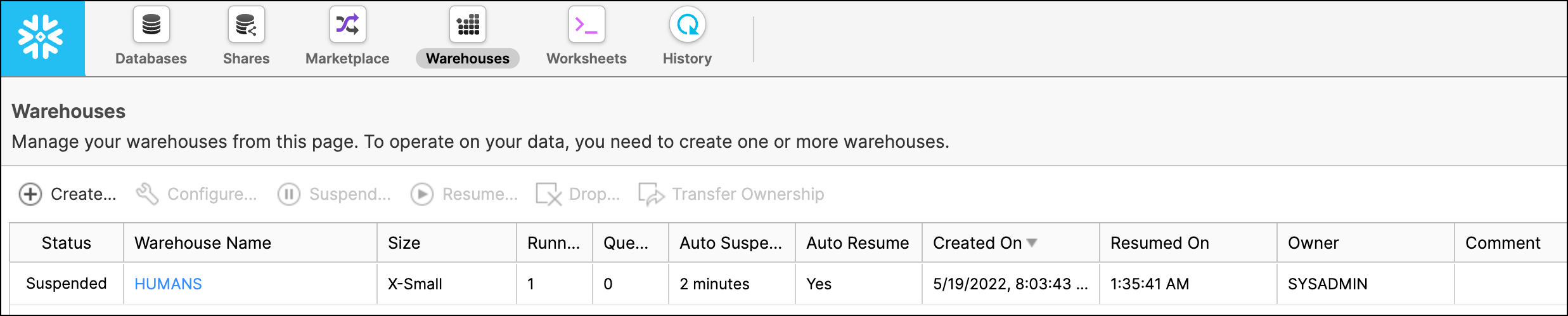Select the Suspended status row cell
Screen dimensions: 1568x316
67,284
